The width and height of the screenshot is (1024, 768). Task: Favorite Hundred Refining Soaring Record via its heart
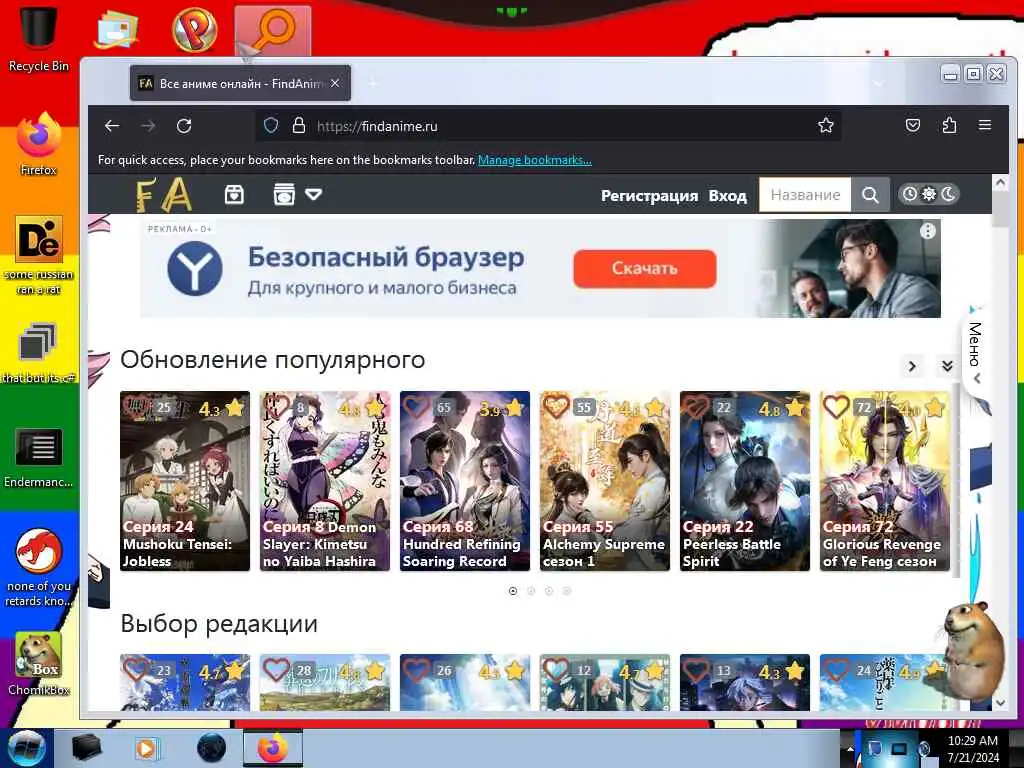tap(416, 406)
